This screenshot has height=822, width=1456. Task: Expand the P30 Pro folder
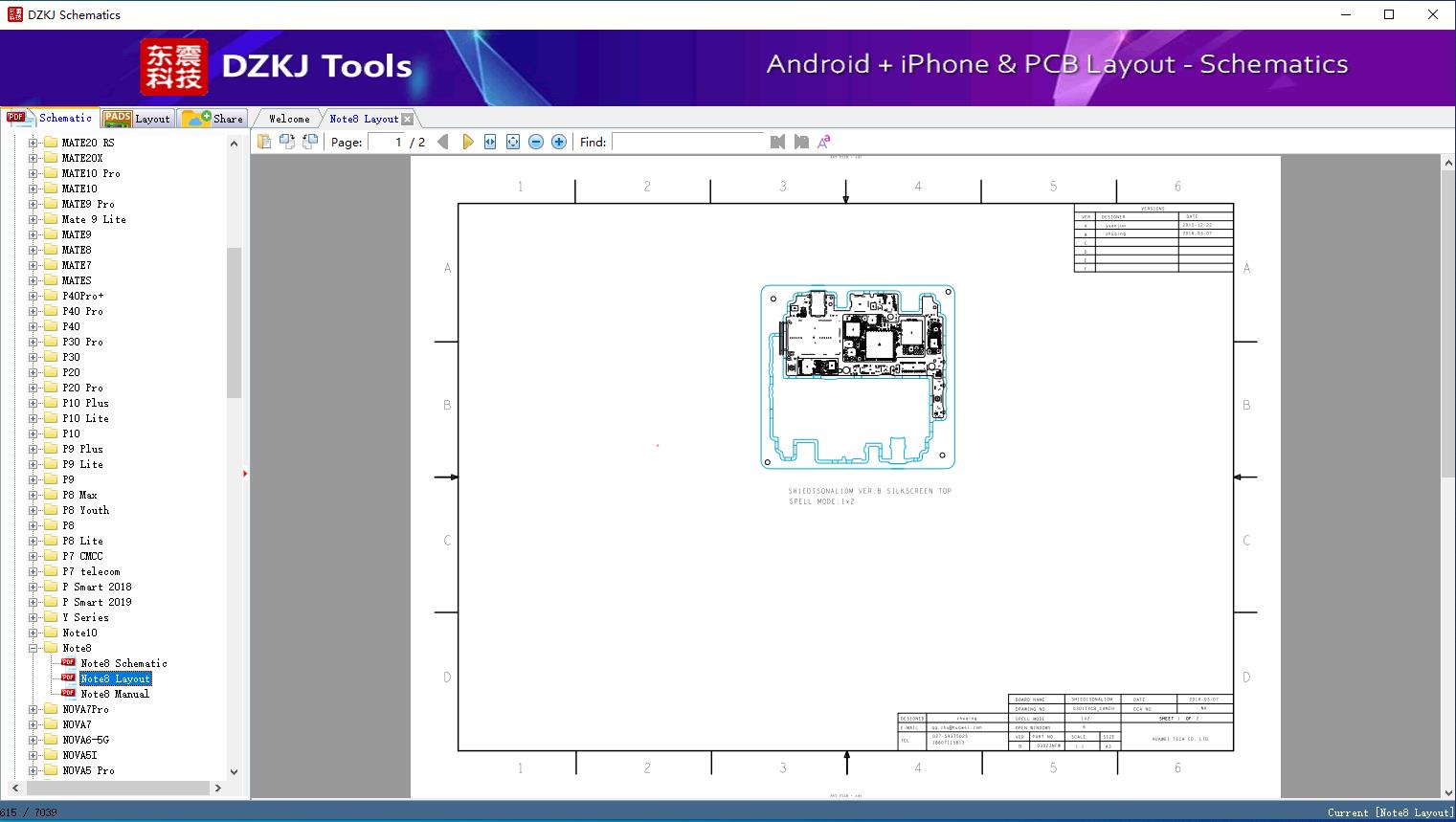(x=33, y=342)
